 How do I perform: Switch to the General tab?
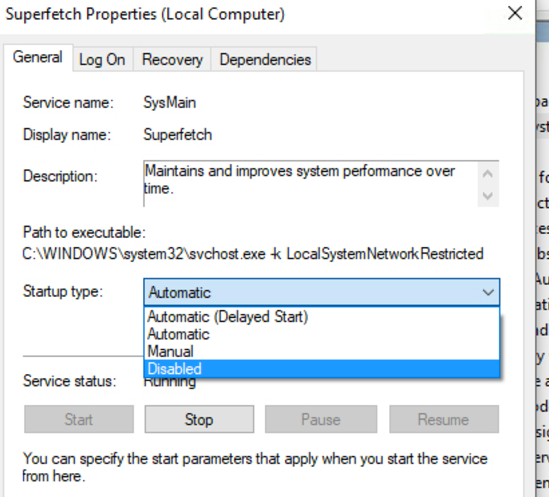click(38, 57)
